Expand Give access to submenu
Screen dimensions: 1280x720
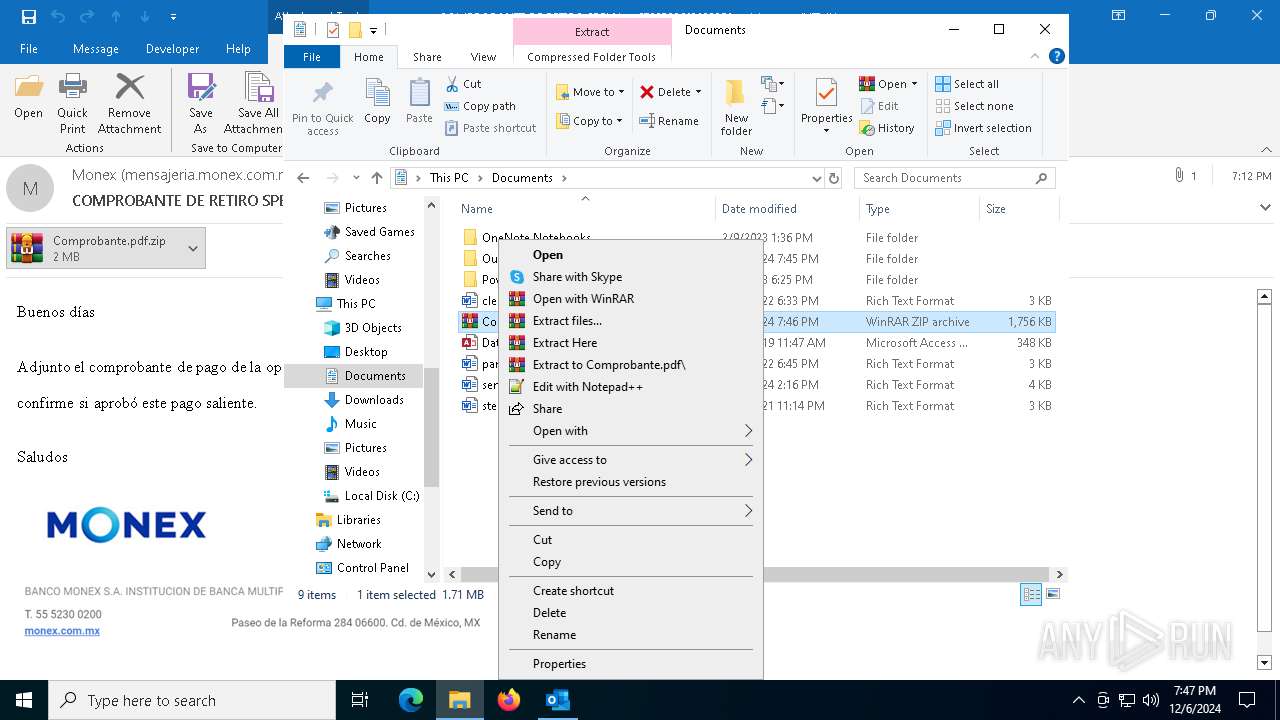(631, 460)
